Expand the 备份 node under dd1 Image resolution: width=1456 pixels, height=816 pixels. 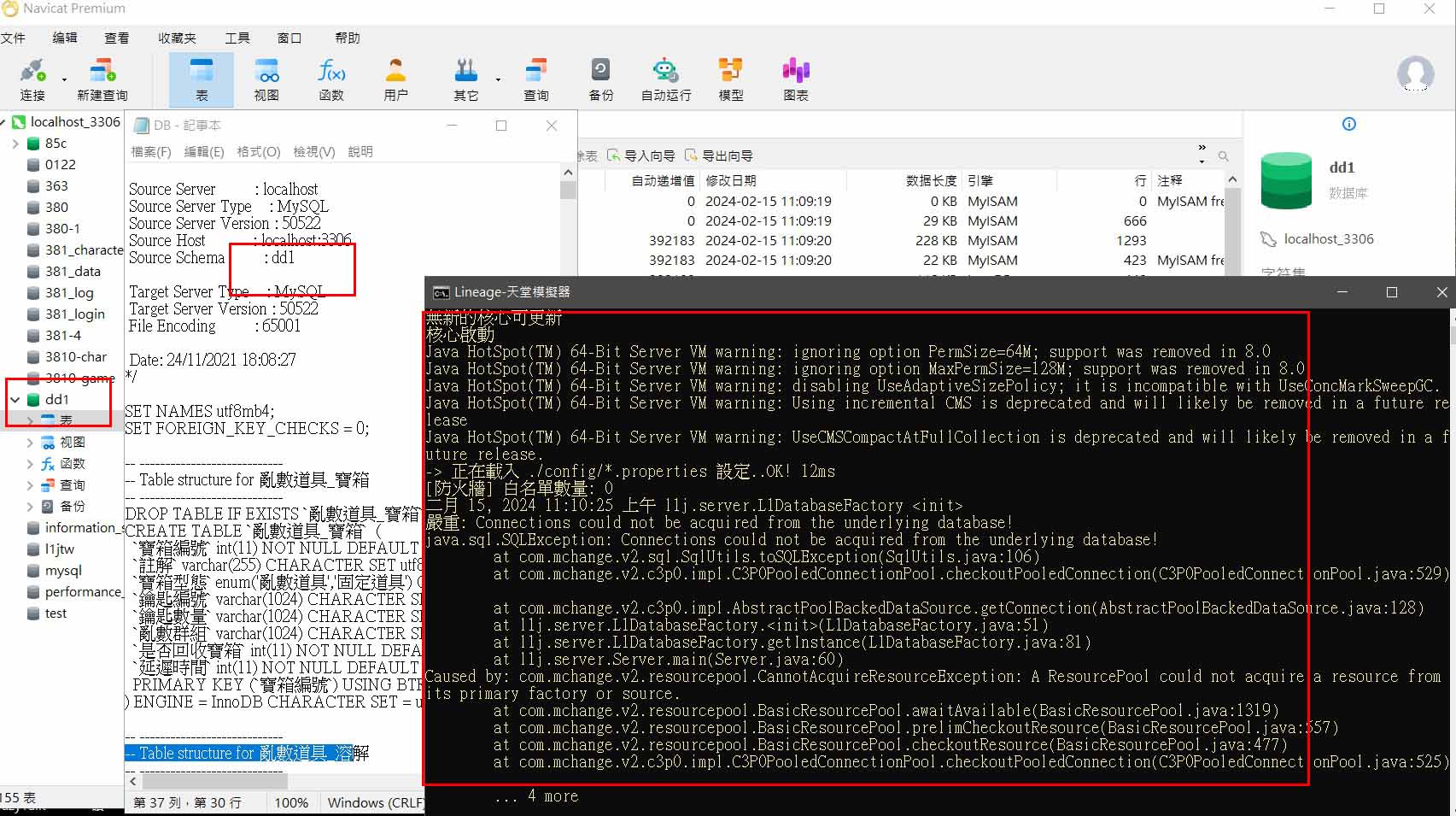click(30, 506)
